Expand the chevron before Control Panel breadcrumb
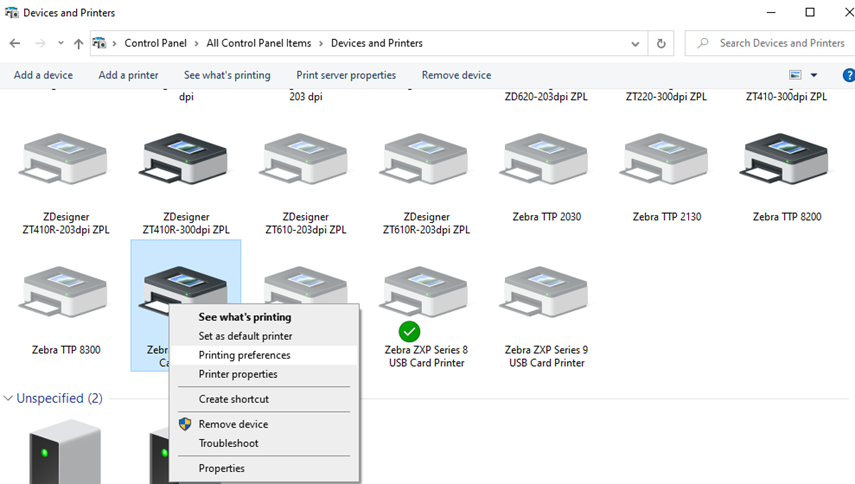Viewport: 855px width, 484px height. [x=114, y=44]
